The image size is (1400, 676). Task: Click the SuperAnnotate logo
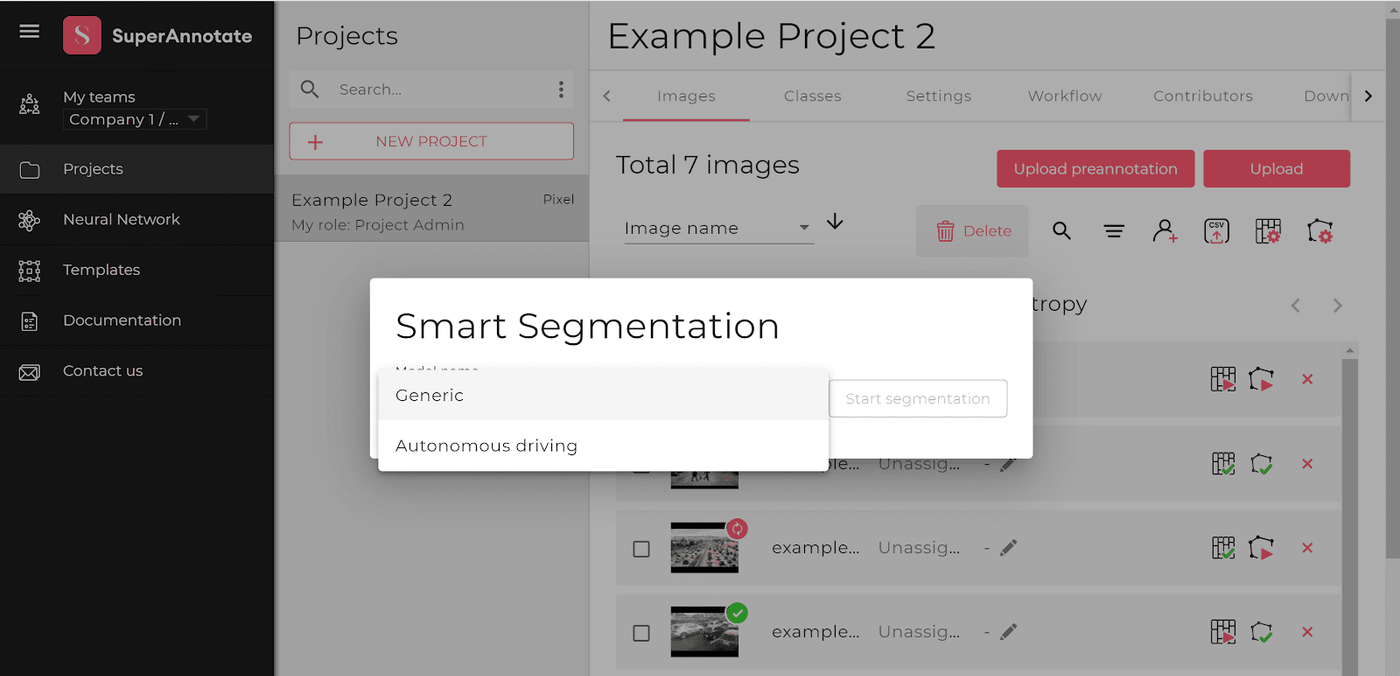(158, 36)
